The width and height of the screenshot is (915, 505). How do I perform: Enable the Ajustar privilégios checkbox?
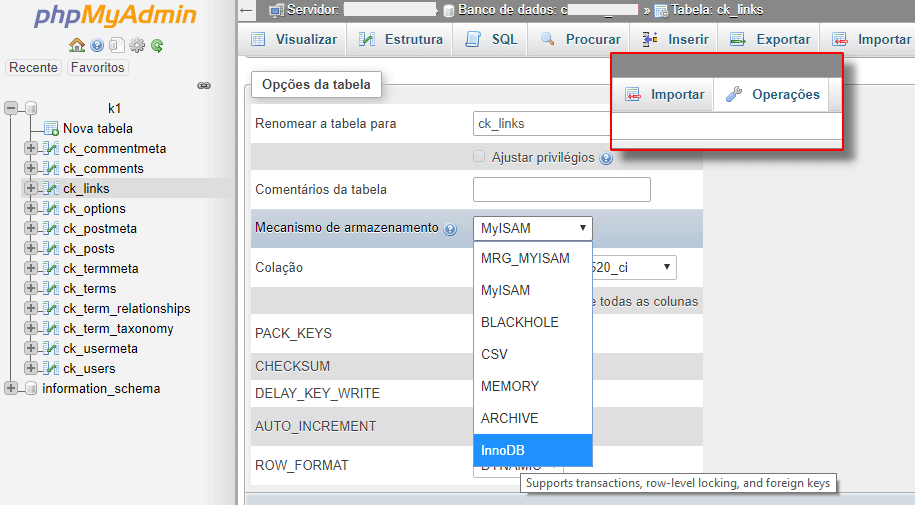479,156
